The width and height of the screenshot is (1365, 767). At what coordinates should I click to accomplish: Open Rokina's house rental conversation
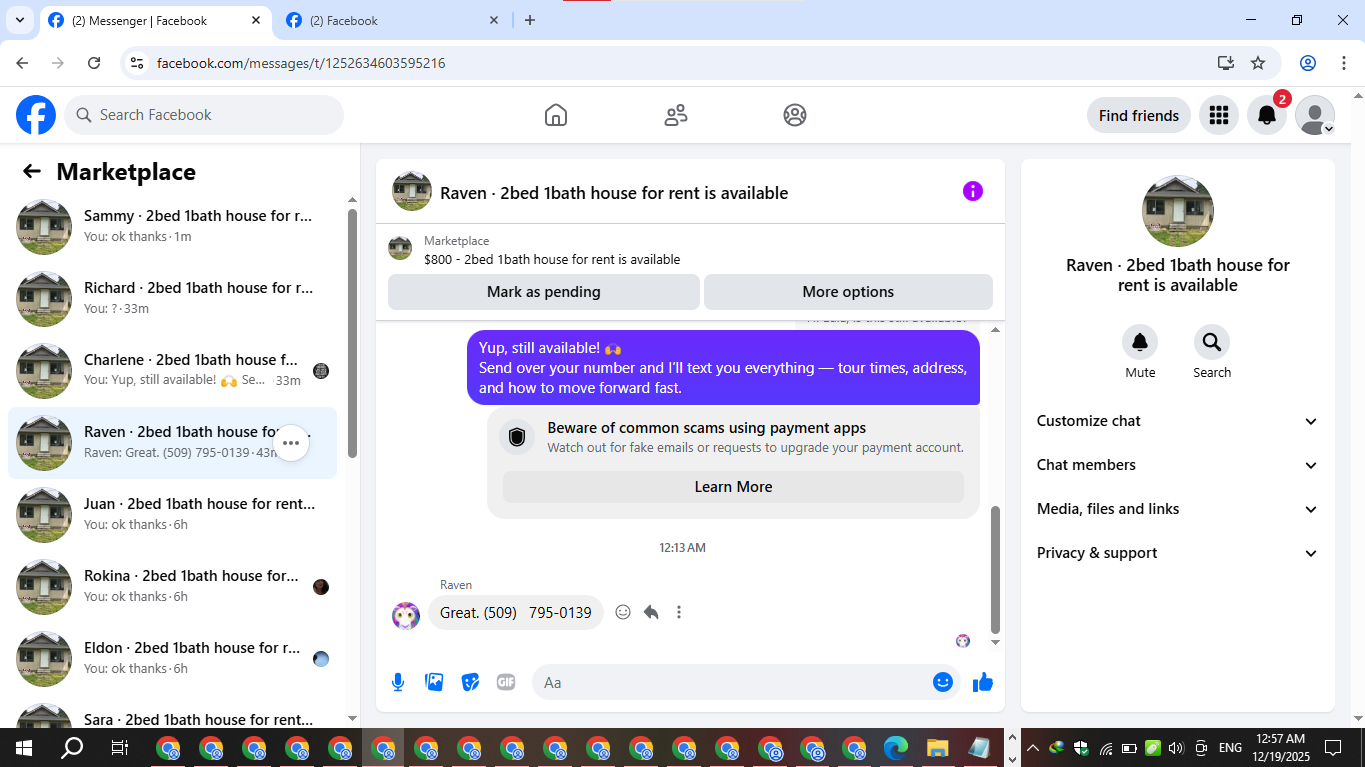coord(172,586)
